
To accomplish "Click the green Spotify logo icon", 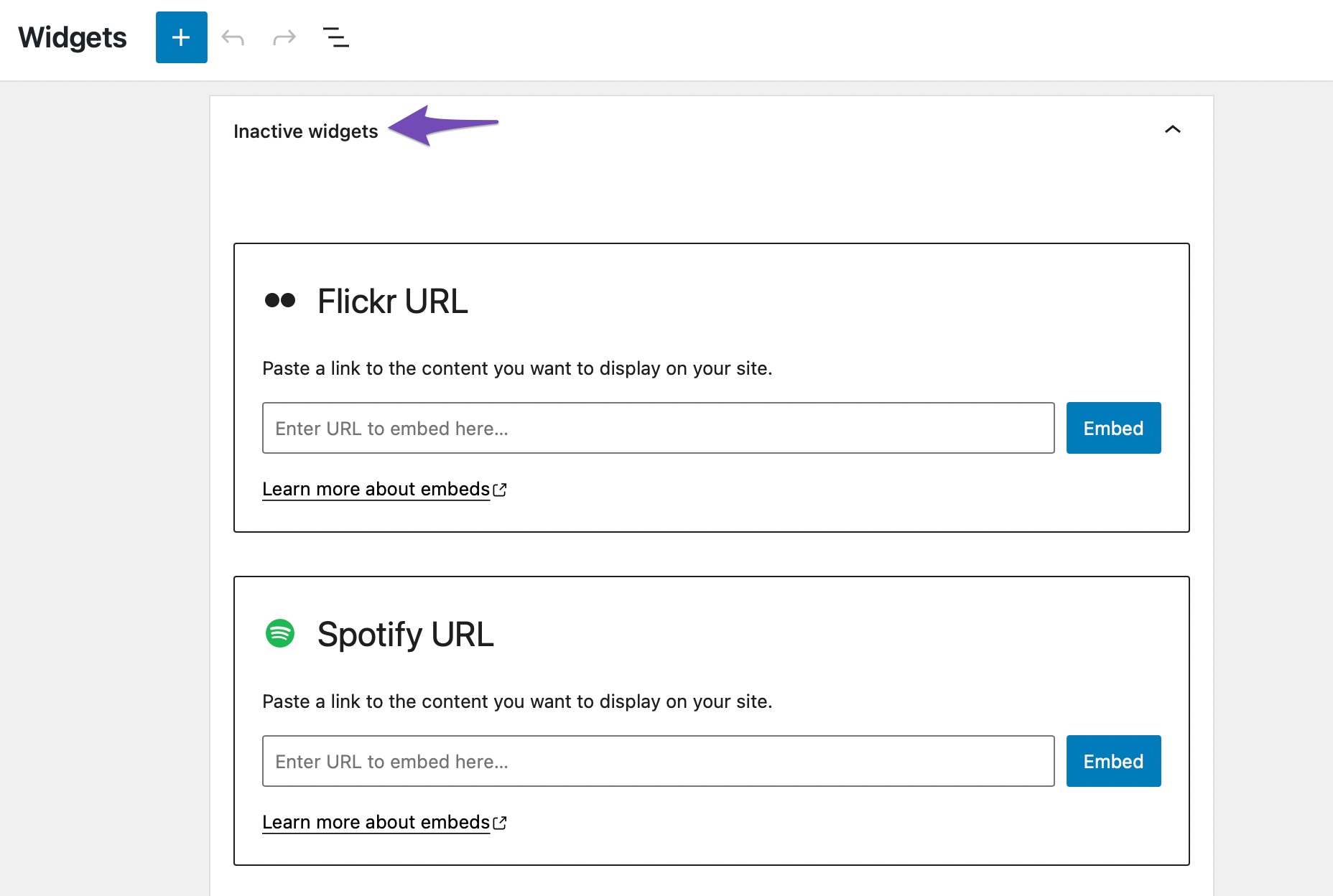I will 280,633.
